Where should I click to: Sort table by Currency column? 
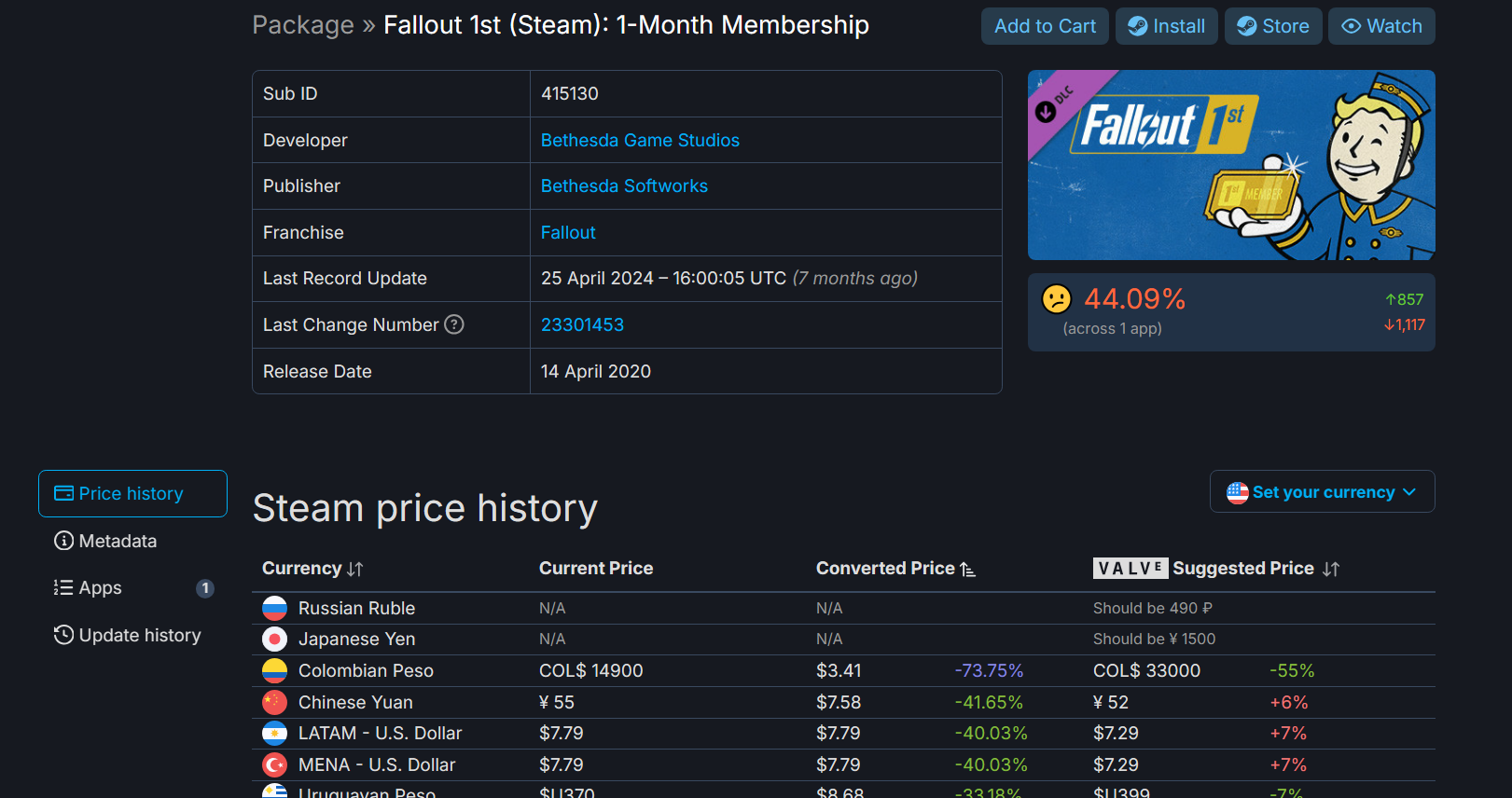click(x=312, y=569)
